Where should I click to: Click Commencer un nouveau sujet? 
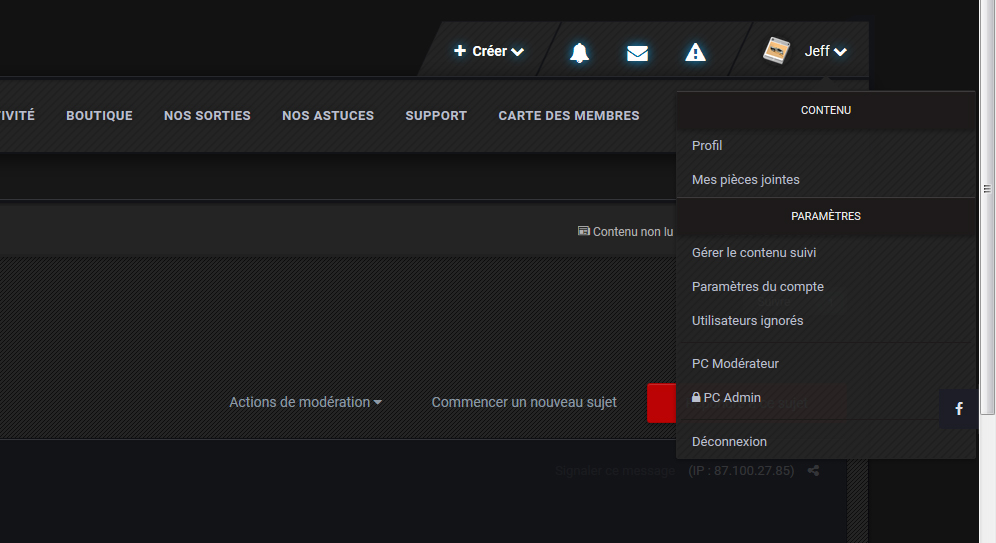pos(524,402)
